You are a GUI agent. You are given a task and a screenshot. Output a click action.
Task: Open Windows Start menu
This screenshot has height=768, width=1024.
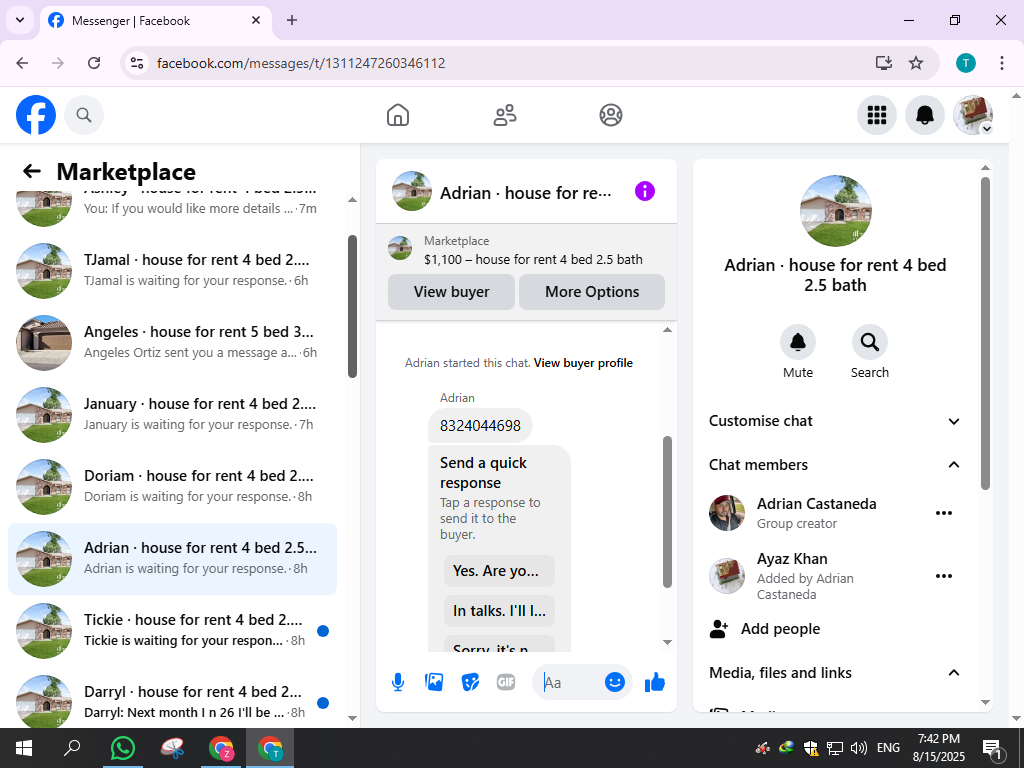pos(24,748)
